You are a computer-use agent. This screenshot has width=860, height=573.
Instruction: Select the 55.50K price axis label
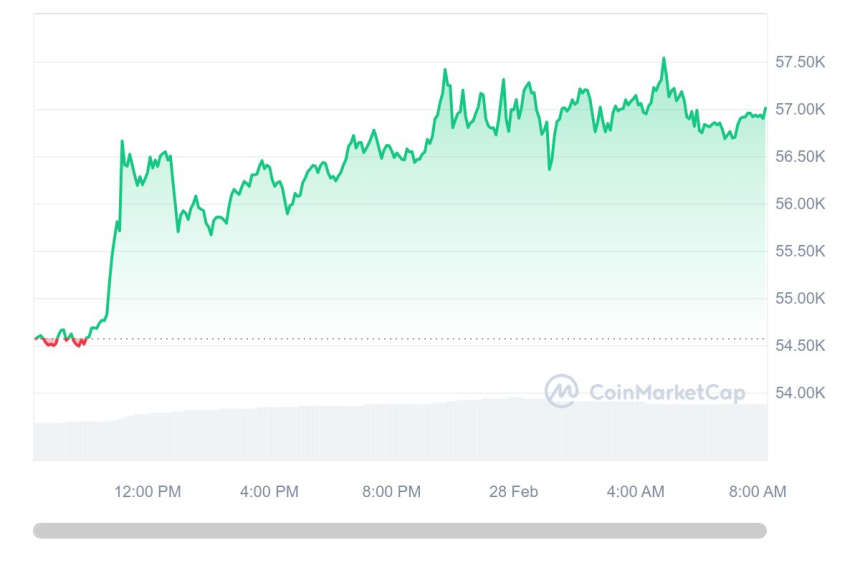tap(800, 251)
